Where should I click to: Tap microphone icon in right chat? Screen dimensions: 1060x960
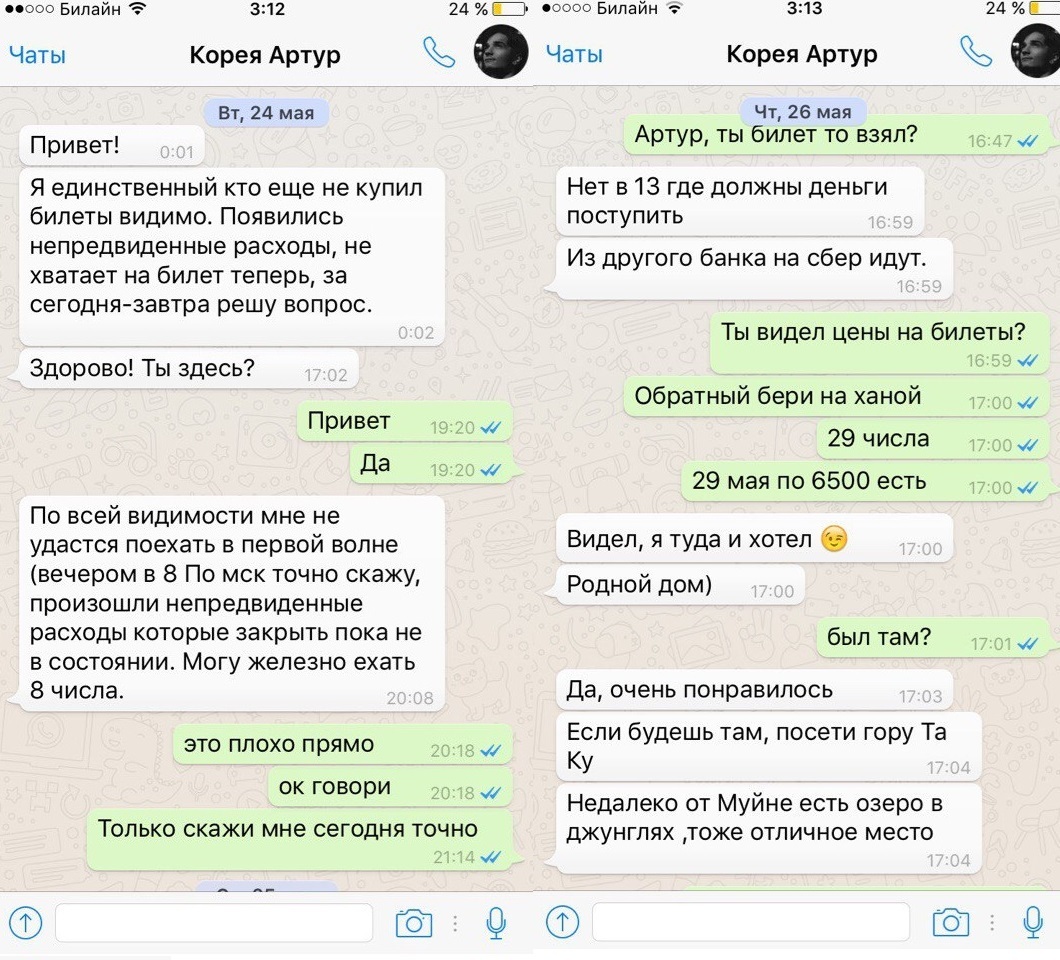point(1033,922)
